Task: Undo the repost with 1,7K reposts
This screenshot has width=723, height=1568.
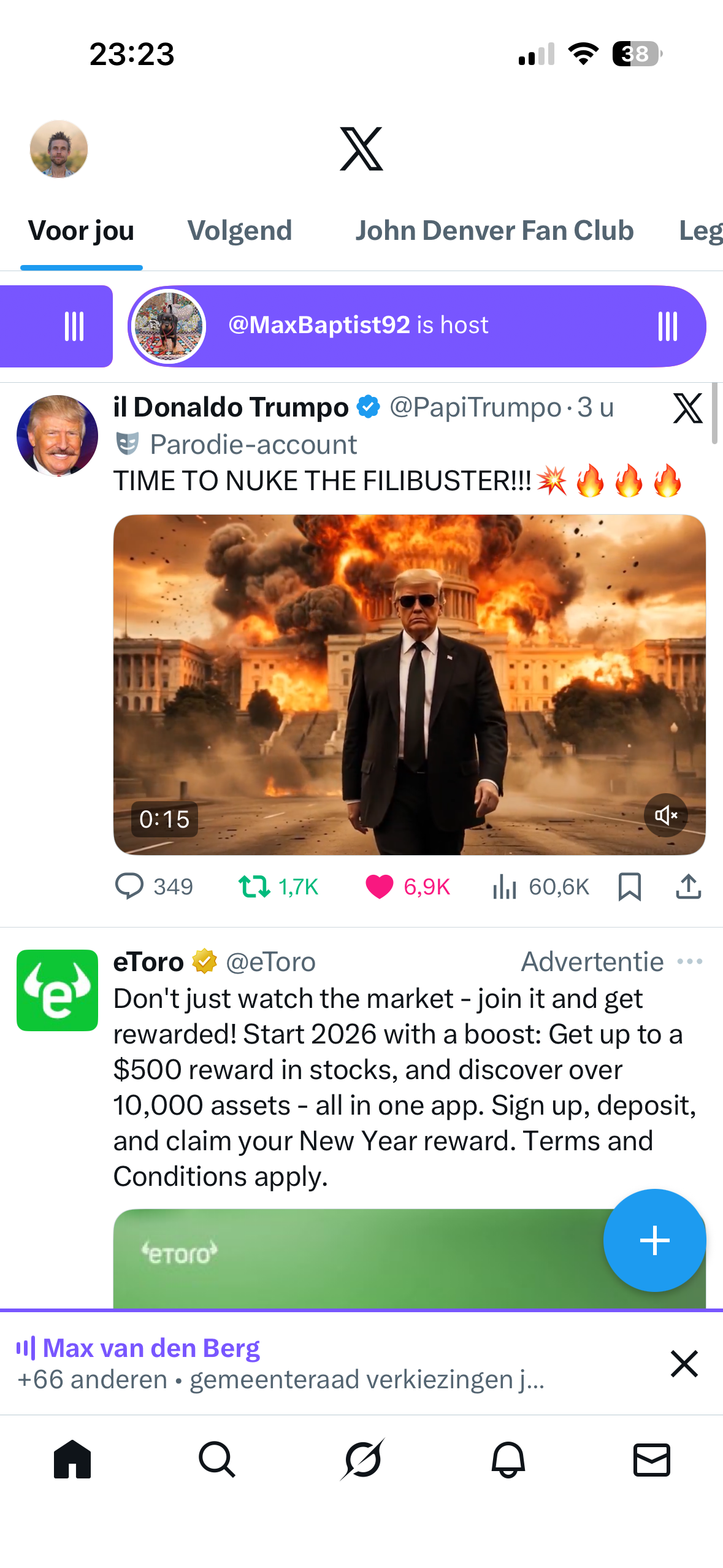Action: click(x=254, y=886)
